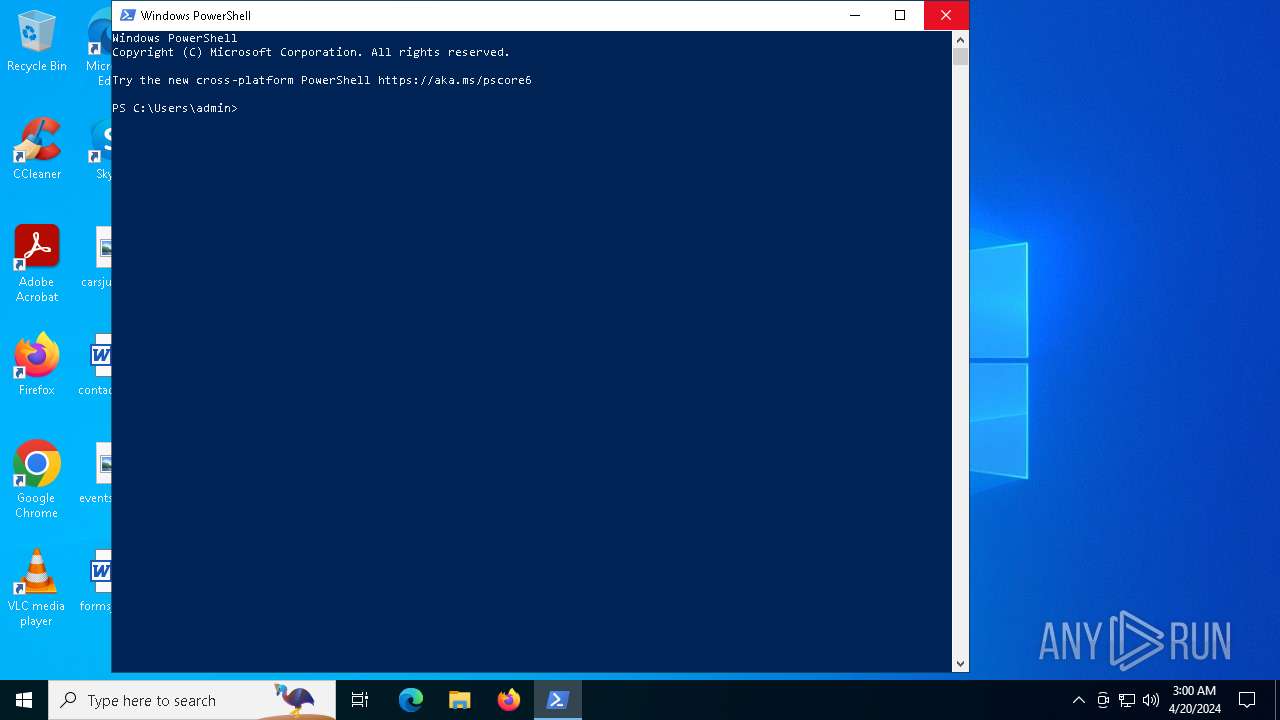Click the PowerShell scrollbar down arrow
Viewport: 1280px width, 720px height.
pos(960,663)
